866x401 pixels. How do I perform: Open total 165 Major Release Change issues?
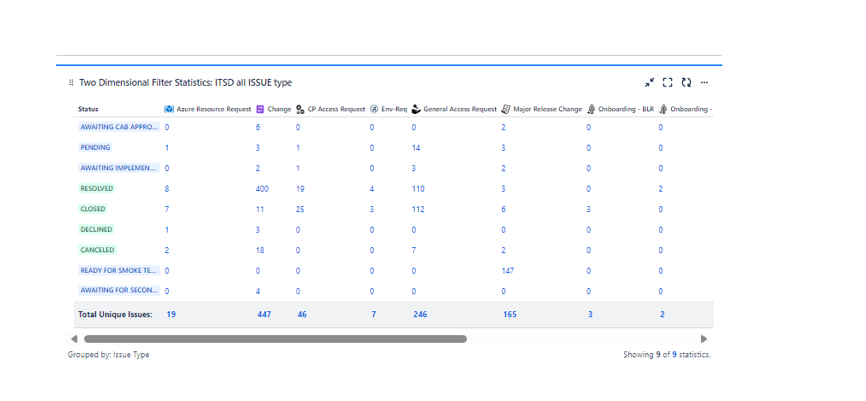click(510, 314)
